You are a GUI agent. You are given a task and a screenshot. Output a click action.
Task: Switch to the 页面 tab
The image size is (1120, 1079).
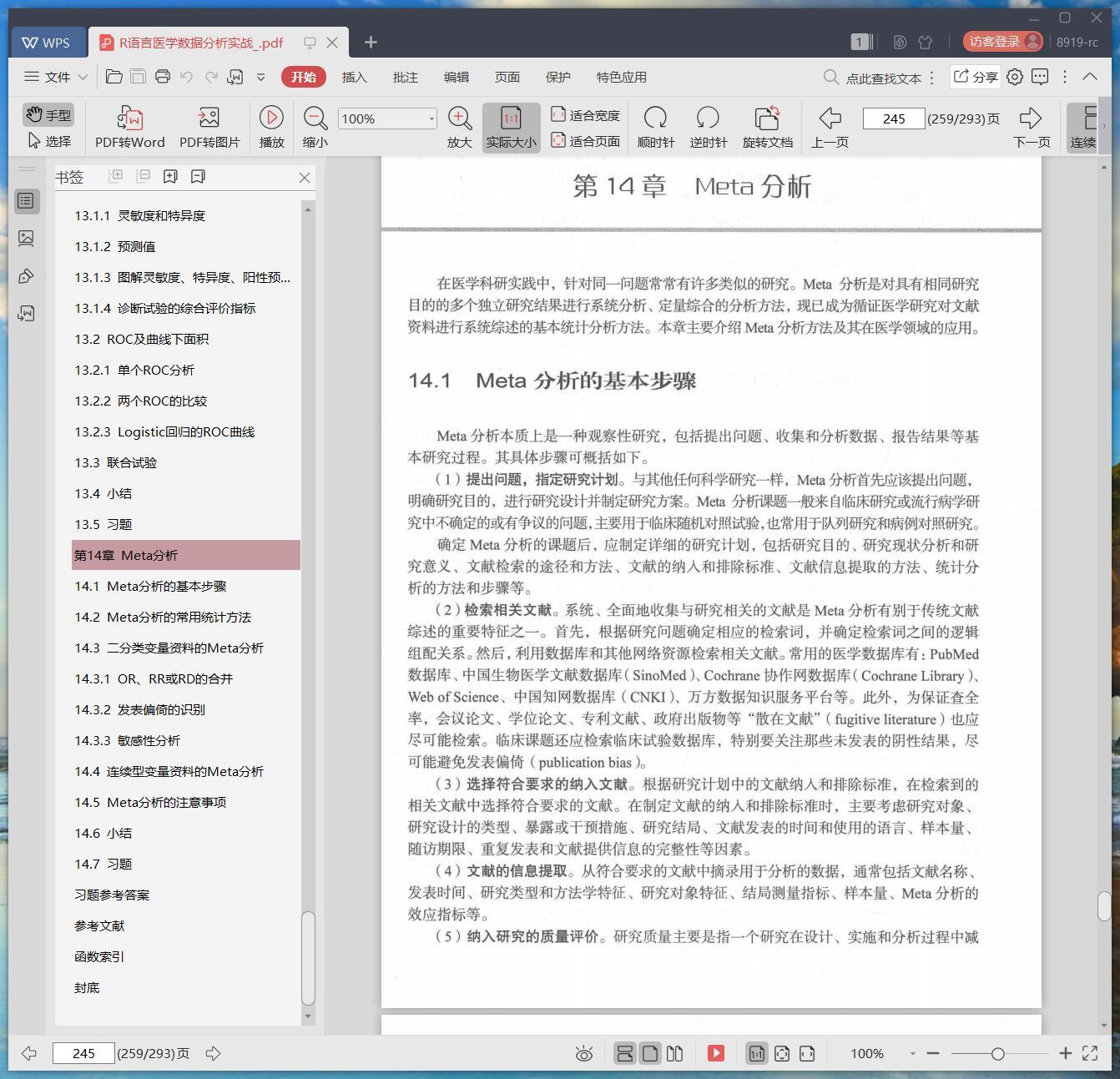point(507,77)
